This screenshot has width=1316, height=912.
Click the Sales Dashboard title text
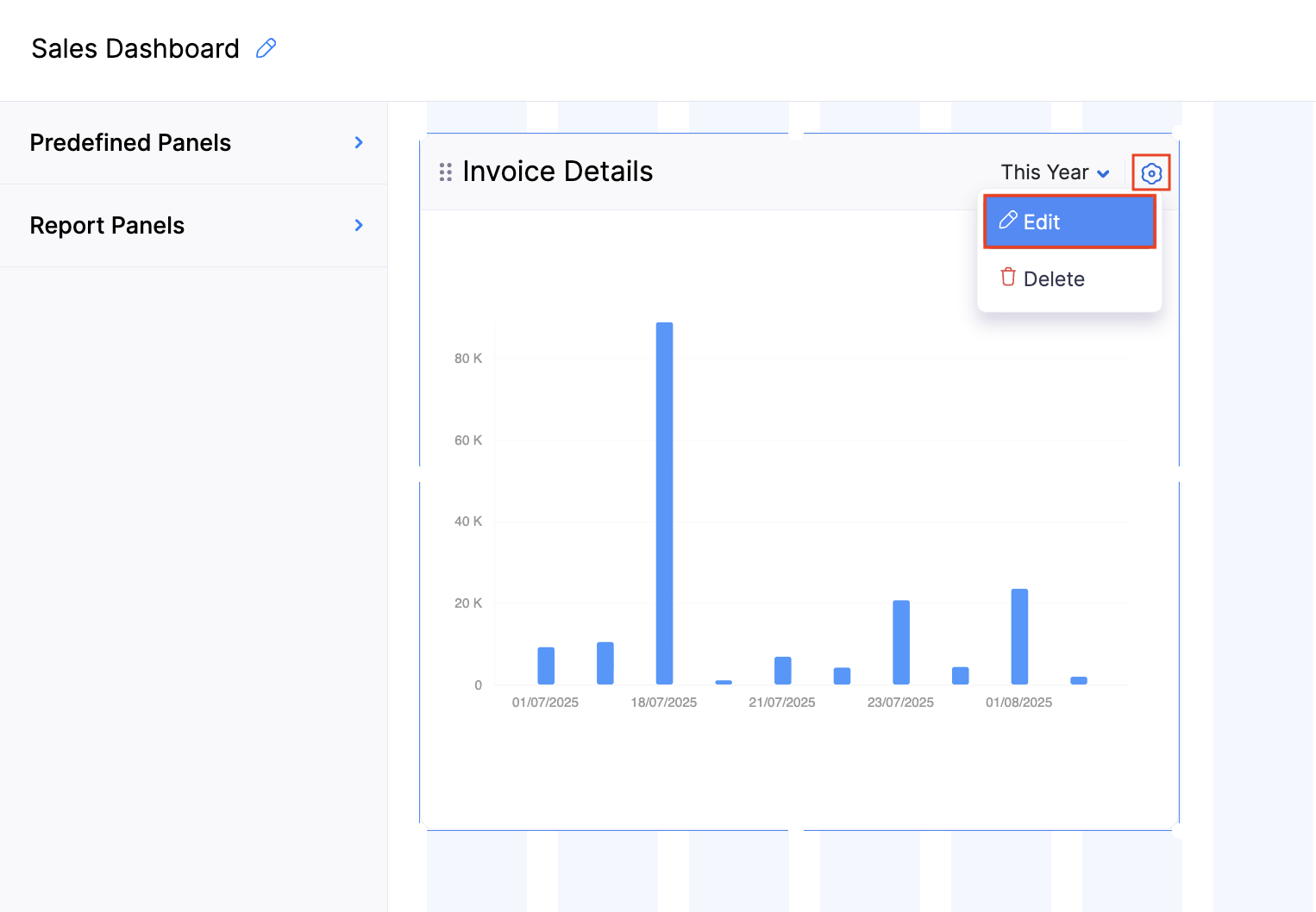pos(135,48)
